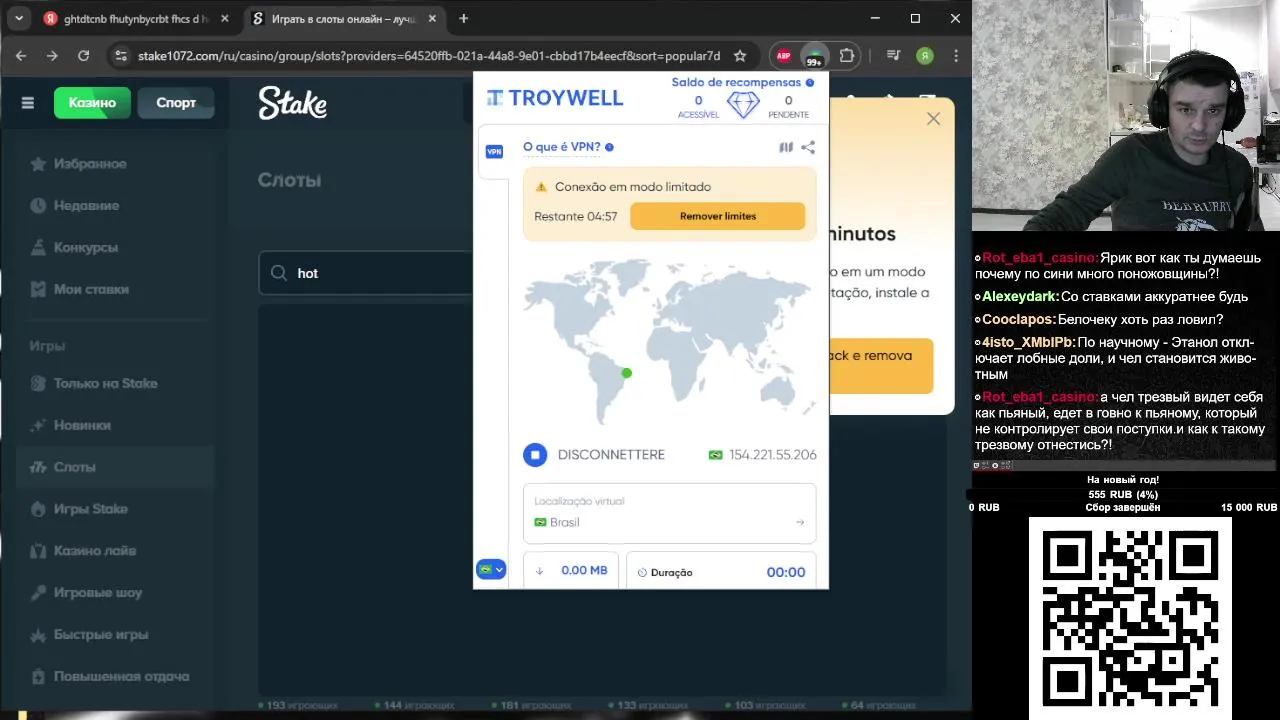Open Мои ставки in the sidebar

115,290
